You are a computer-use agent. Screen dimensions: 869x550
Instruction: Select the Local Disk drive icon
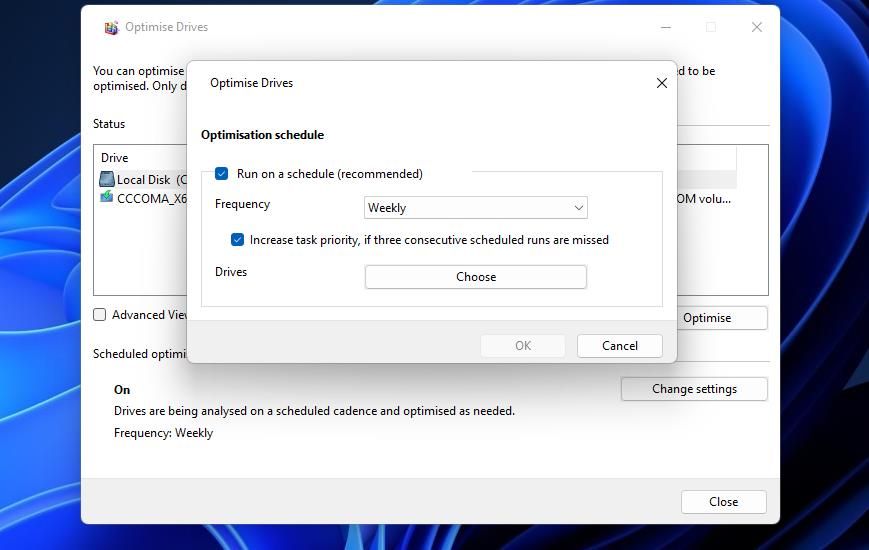(x=106, y=179)
